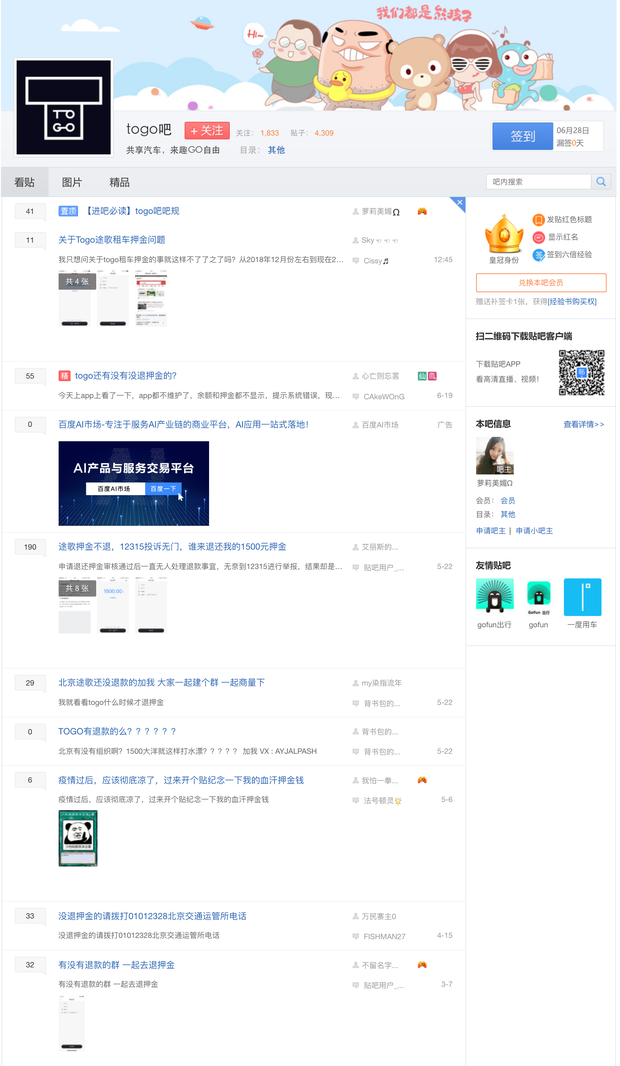Click the 经验书购买权 link

pyautogui.click(x=572, y=302)
